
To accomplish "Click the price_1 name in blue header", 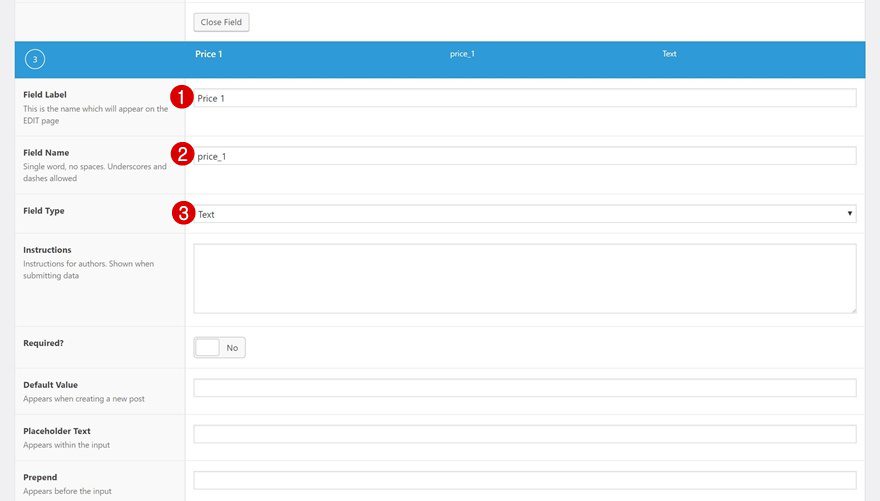I will (462, 54).
